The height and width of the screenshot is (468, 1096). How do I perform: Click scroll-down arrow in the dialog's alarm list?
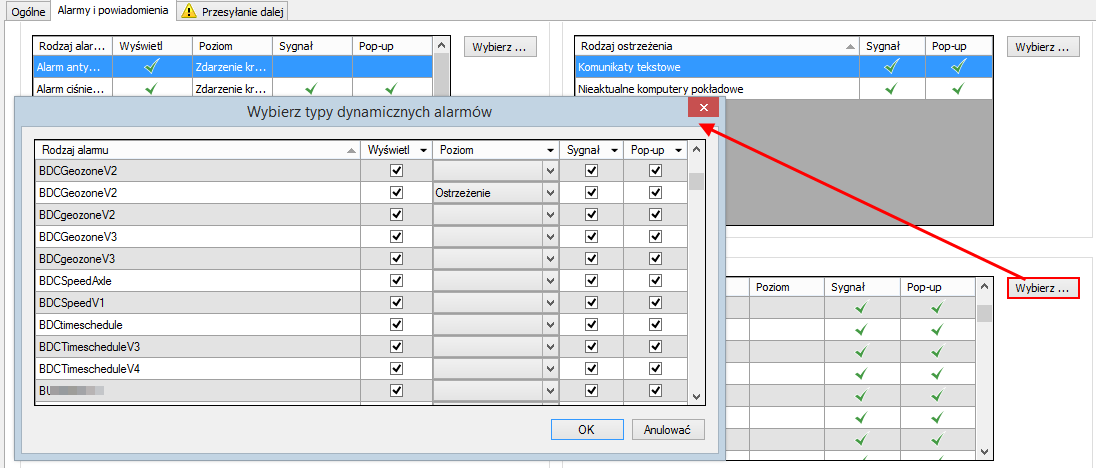coord(697,397)
